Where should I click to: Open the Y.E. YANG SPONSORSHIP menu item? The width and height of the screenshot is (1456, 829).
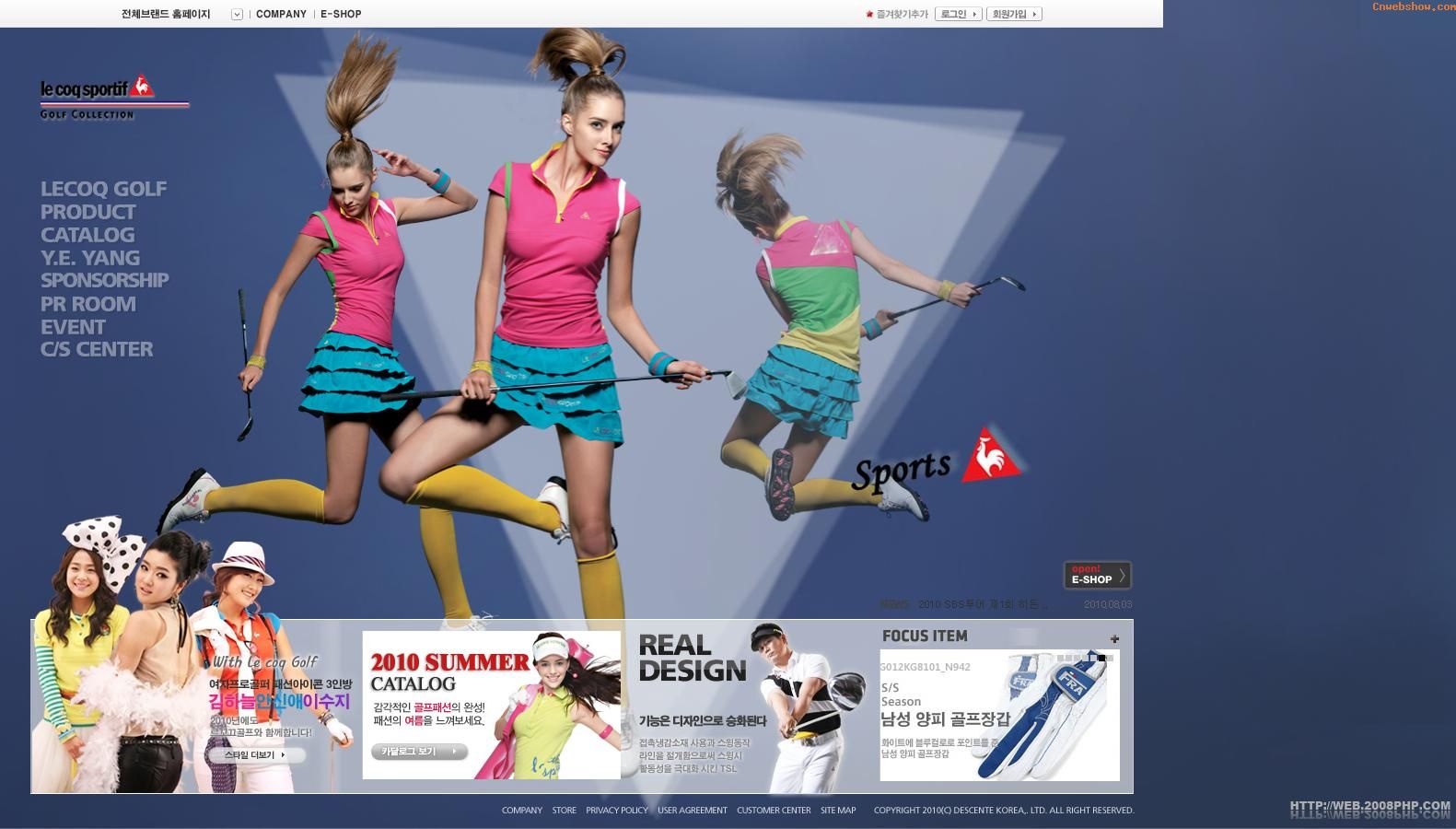pyautogui.click(x=104, y=269)
